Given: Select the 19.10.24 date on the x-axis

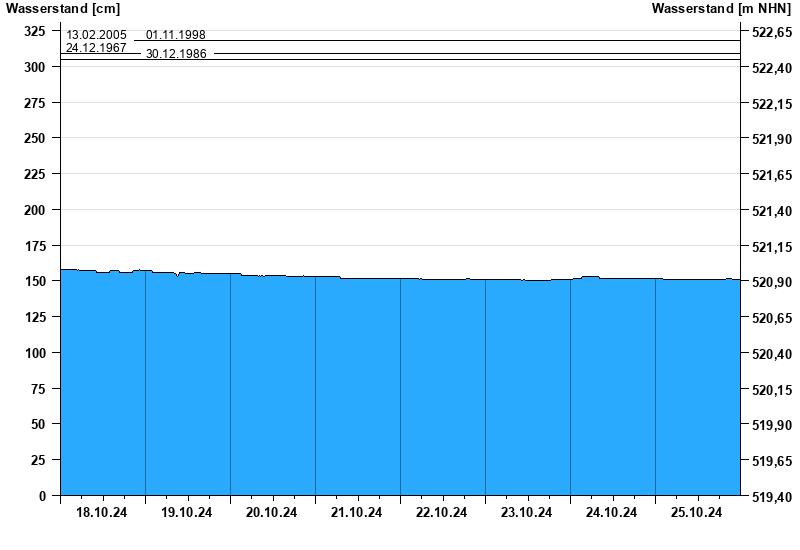Looking at the screenshot, I should pos(187,513).
